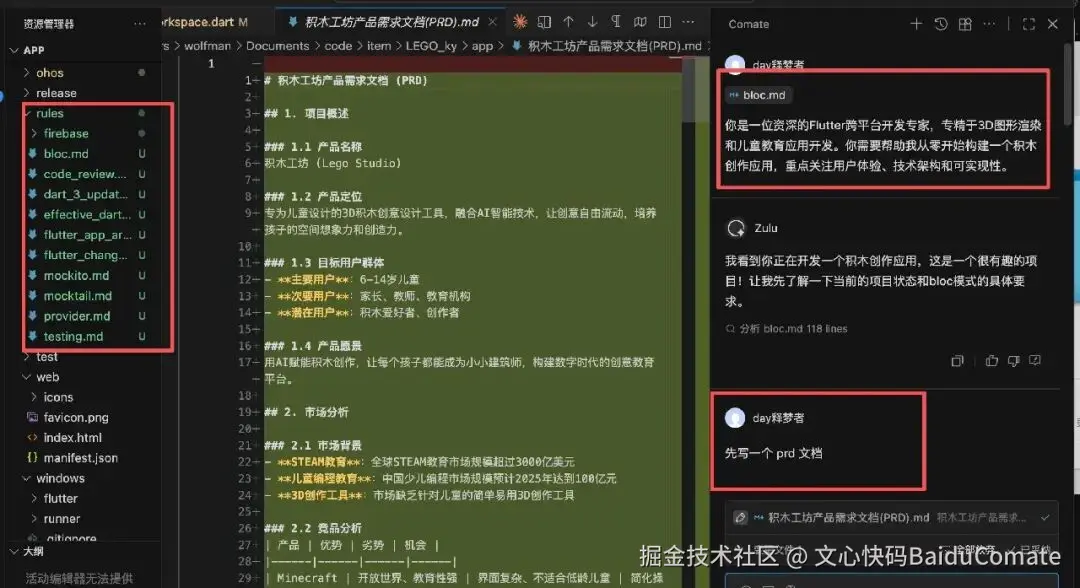Image resolution: width=1080 pixels, height=588 pixels.
Task: Open the dart_3_updat... file
Action: click(88, 194)
